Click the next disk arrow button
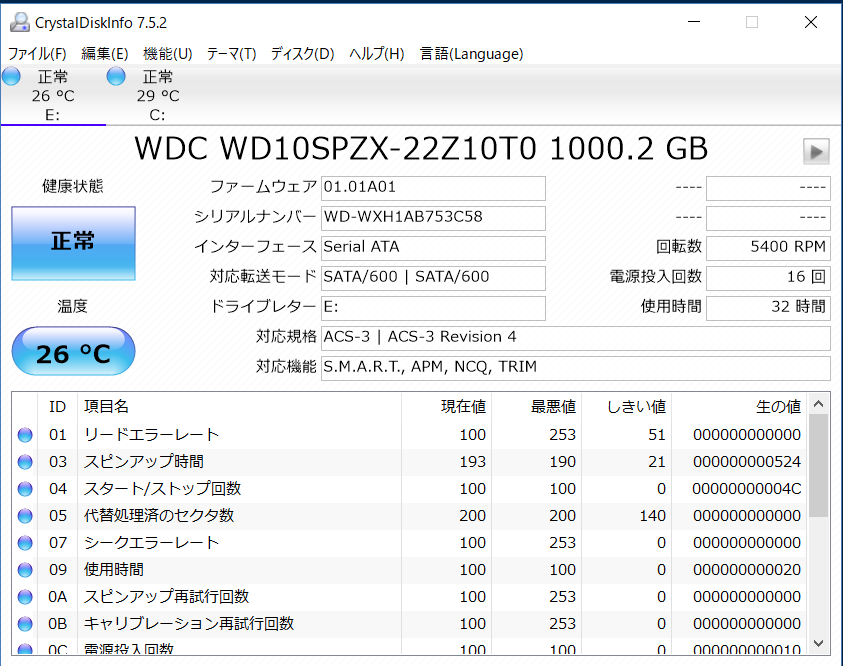The height and width of the screenshot is (666, 843). click(816, 151)
